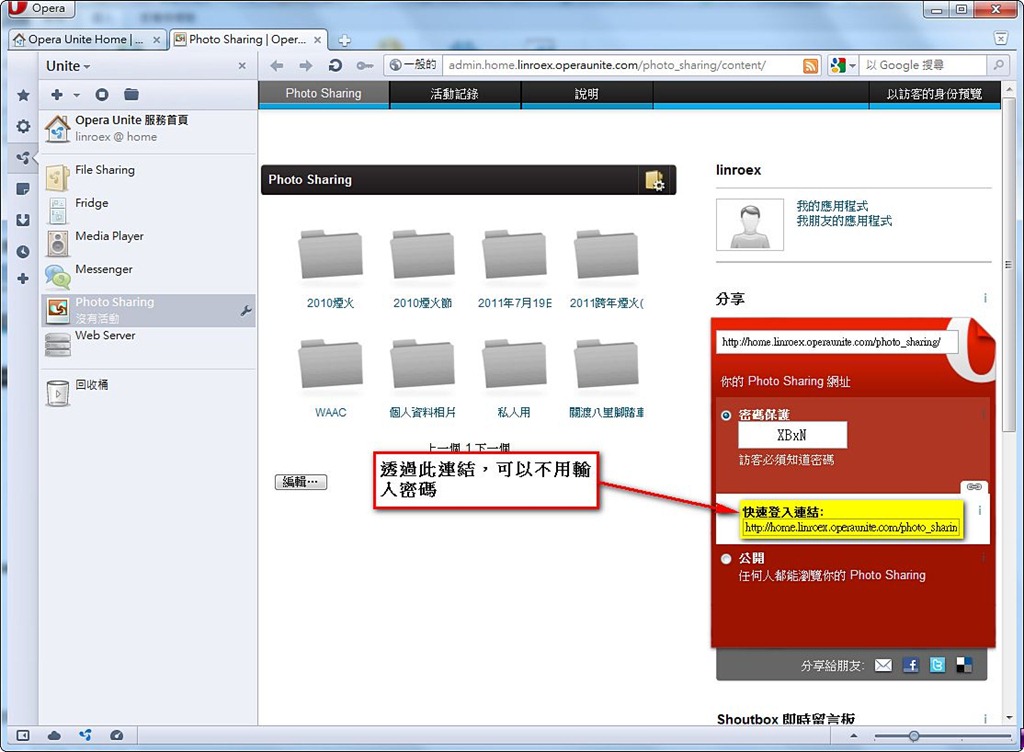Image resolution: width=1024 pixels, height=752 pixels.
Task: Adjust the zoom slider in status bar
Action: (x=914, y=736)
